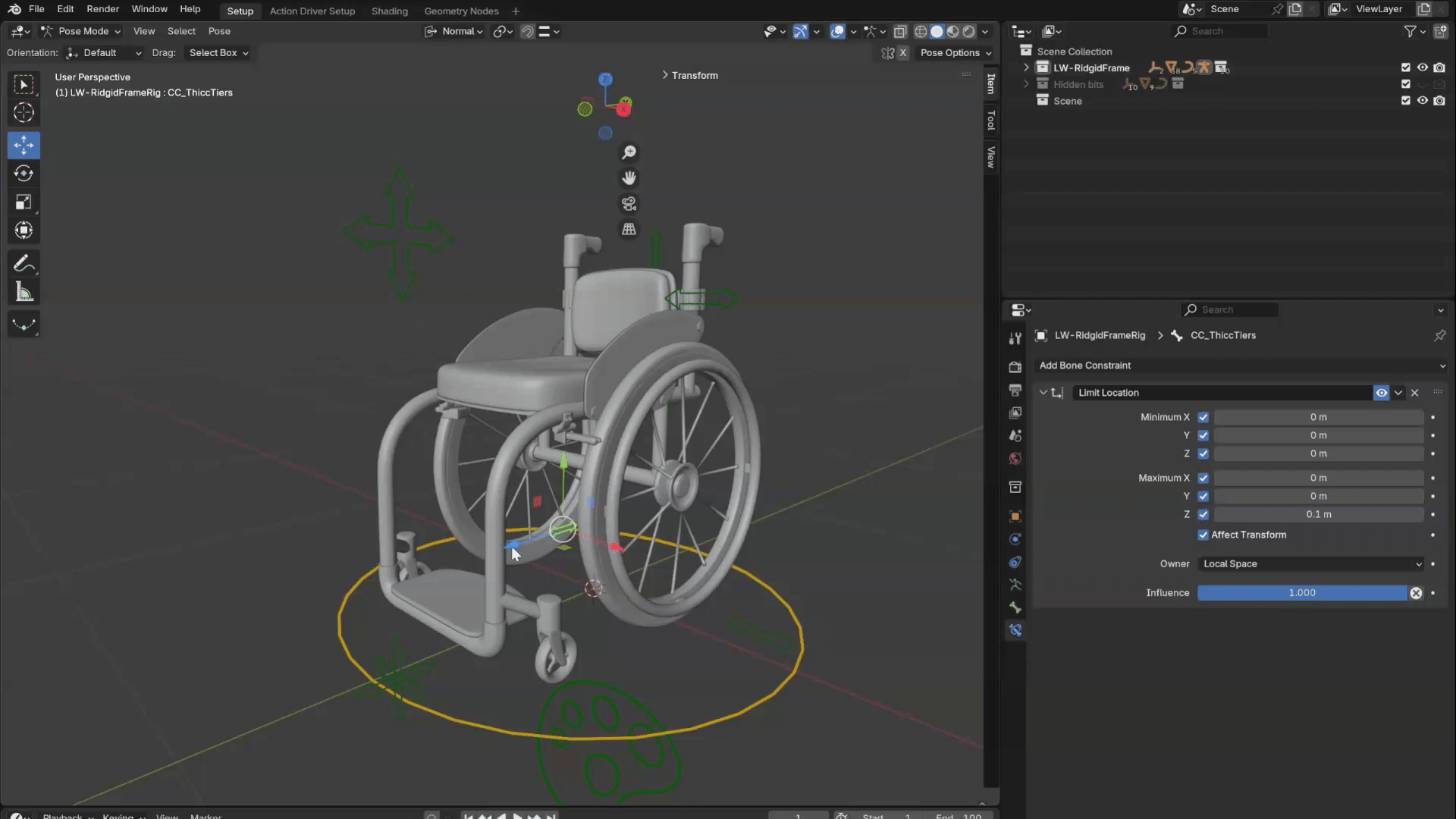
Task: Activate the Annotate pencil tool
Action: 24,263
